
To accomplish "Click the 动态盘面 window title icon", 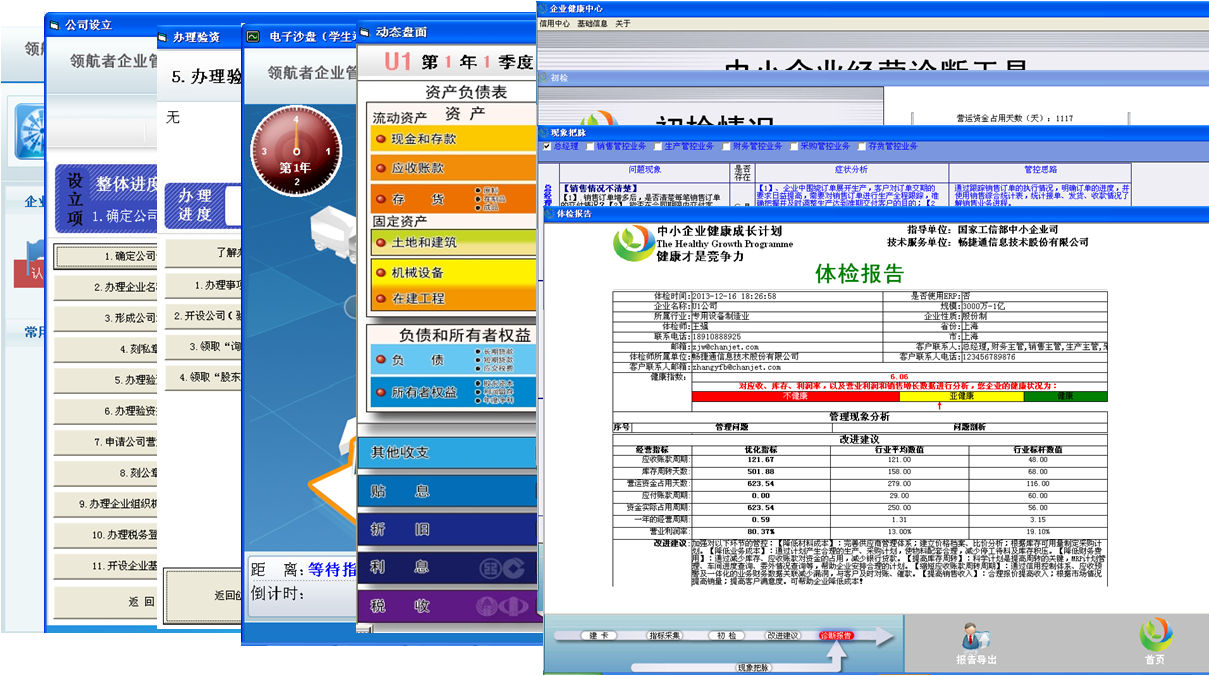I will point(366,31).
